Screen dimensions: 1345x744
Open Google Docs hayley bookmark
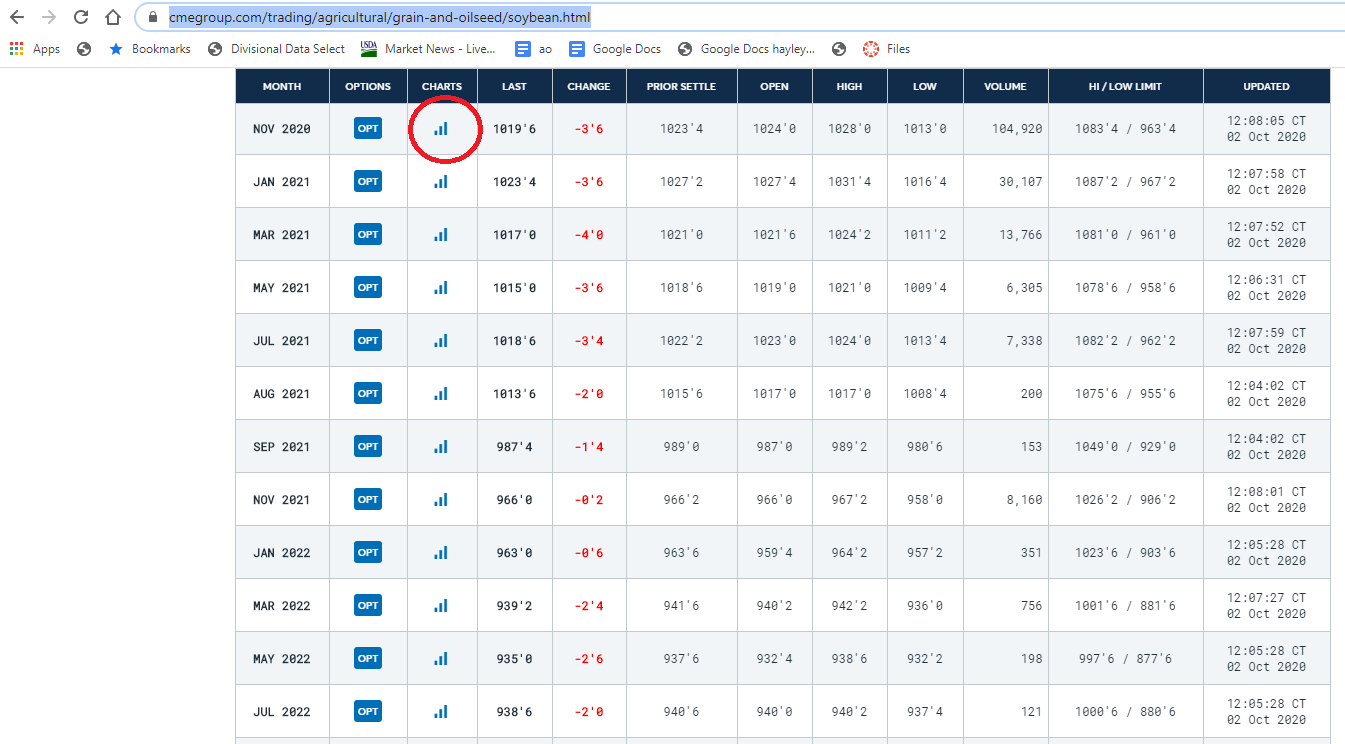[x=746, y=49]
